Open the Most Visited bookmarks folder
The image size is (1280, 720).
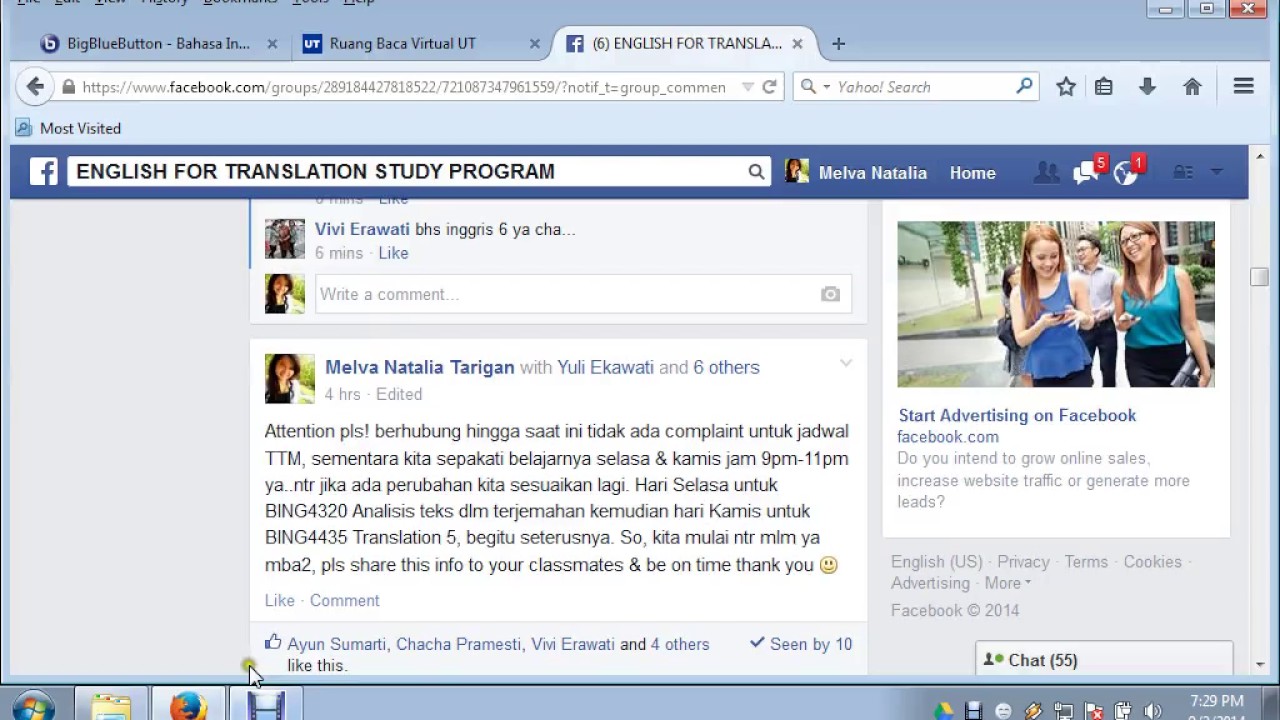[x=68, y=128]
